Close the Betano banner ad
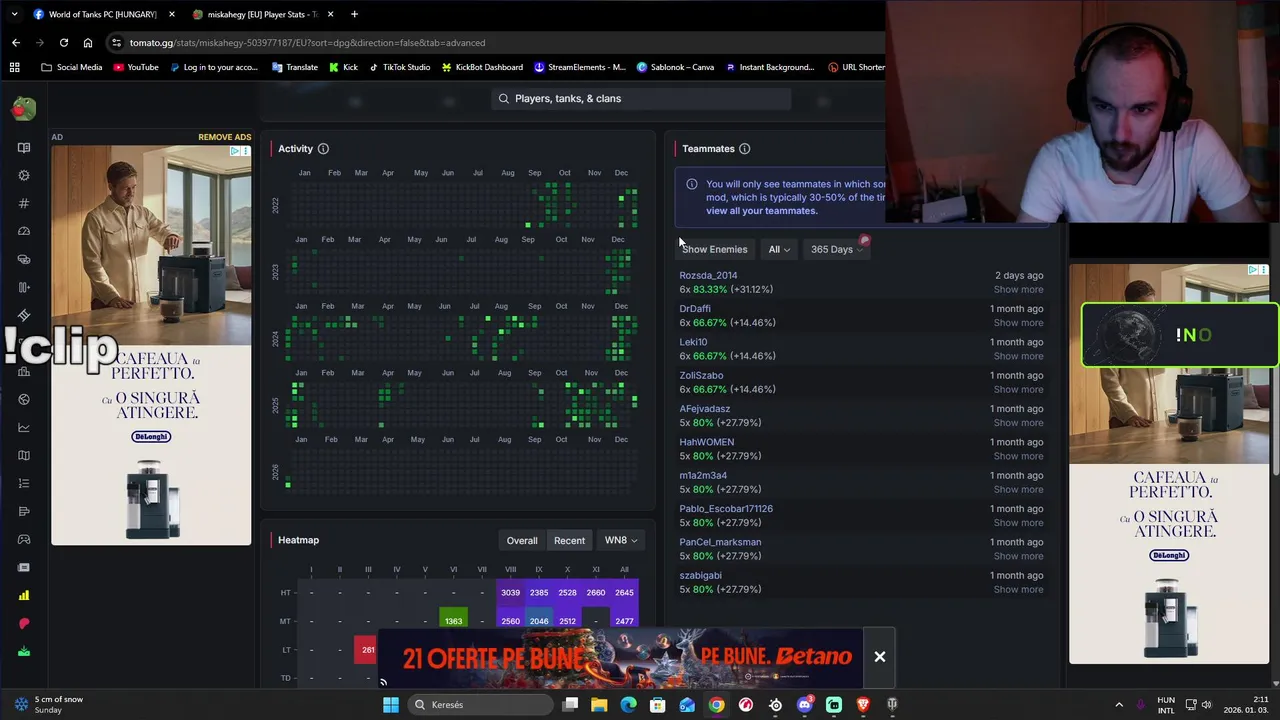Image resolution: width=1280 pixels, height=720 pixels. 880,657
